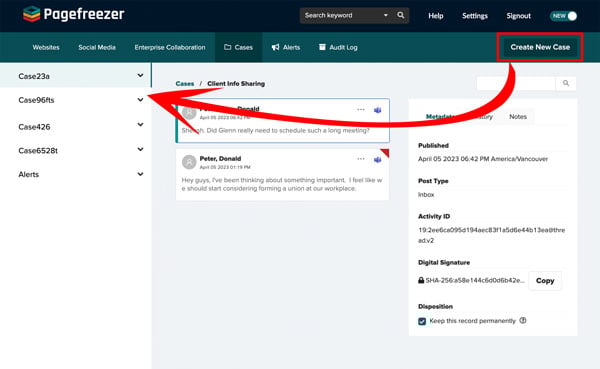Click the Teams icon on second message
This screenshot has height=369, width=600.
(x=377, y=160)
